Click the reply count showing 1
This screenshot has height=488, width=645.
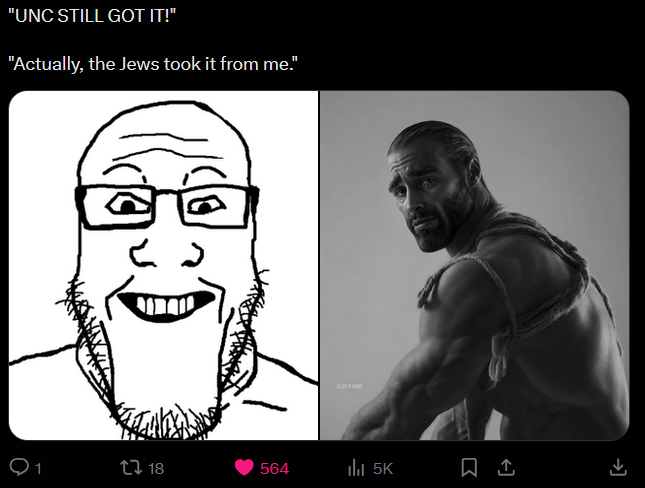[x=38, y=468]
